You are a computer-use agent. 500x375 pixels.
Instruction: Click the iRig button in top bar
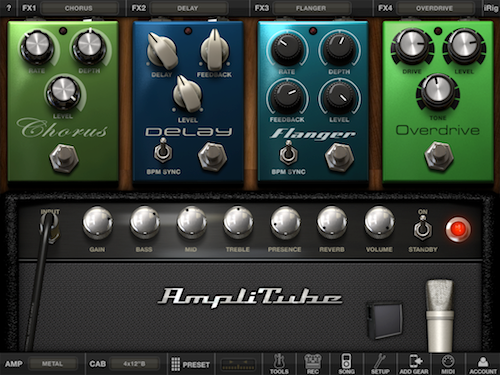[491, 8]
